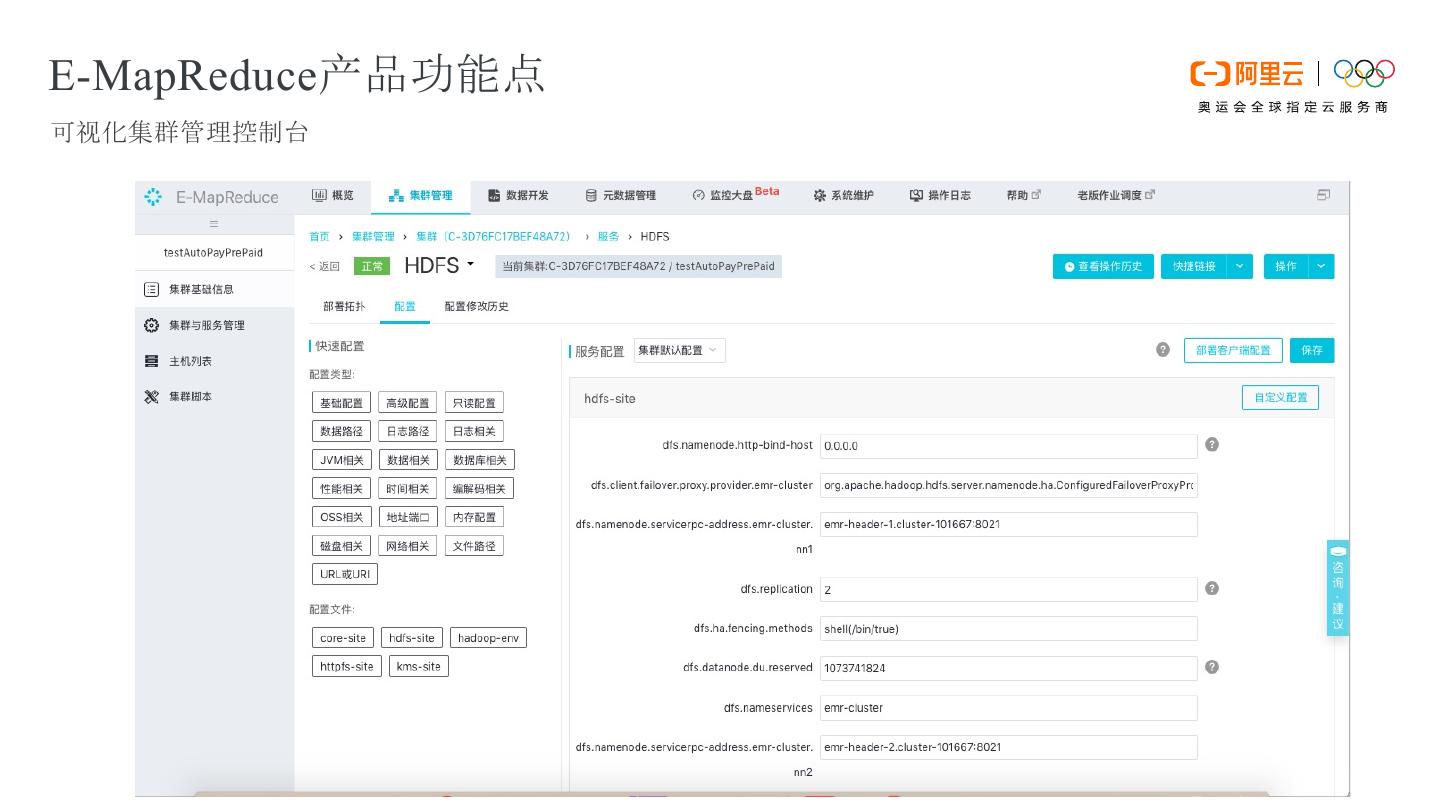1440x810 pixels.
Task: Click help icon beside dfs.replication field
Action: click(x=1212, y=589)
